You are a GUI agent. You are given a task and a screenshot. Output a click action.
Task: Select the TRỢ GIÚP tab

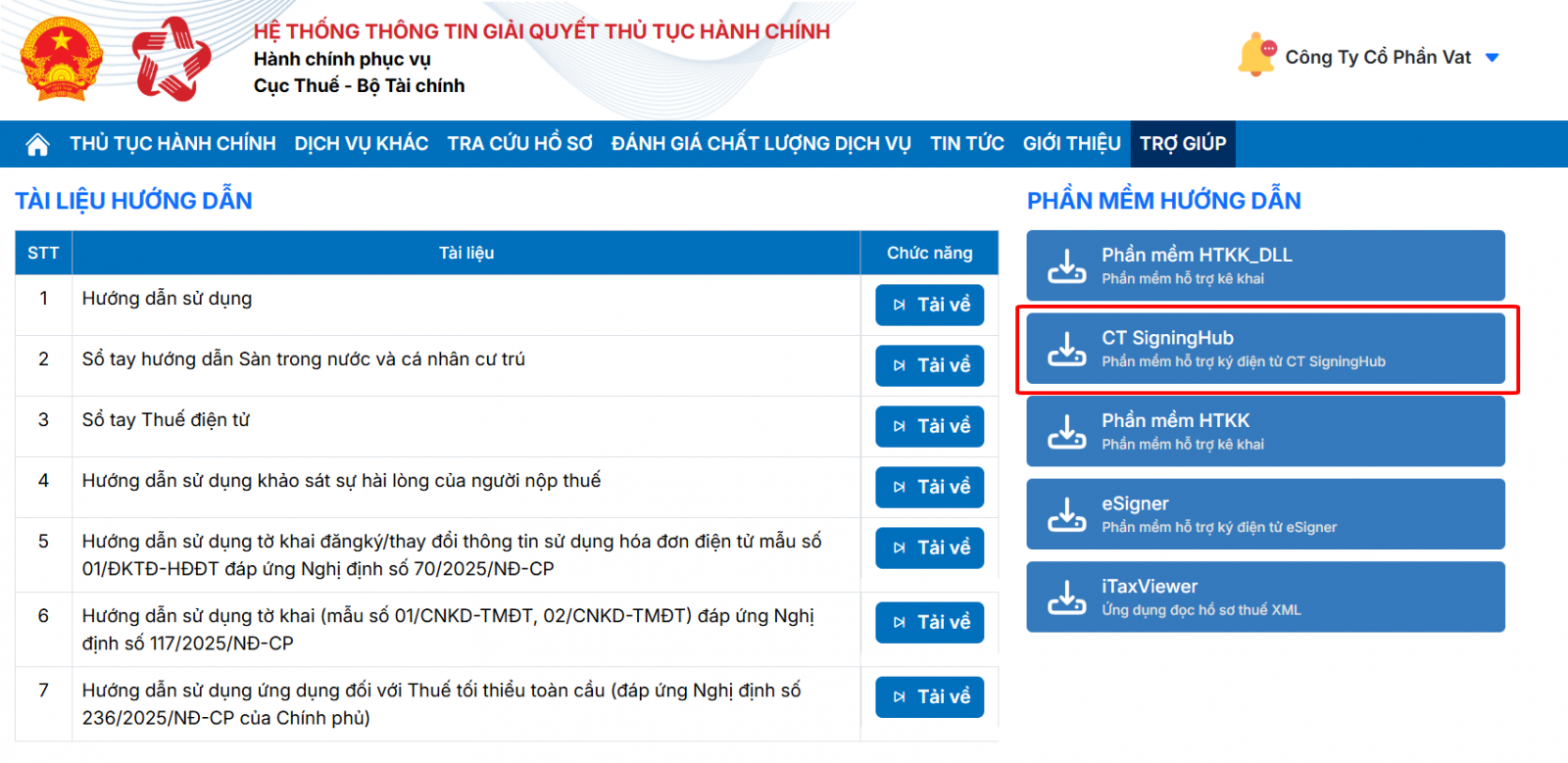tap(1182, 144)
